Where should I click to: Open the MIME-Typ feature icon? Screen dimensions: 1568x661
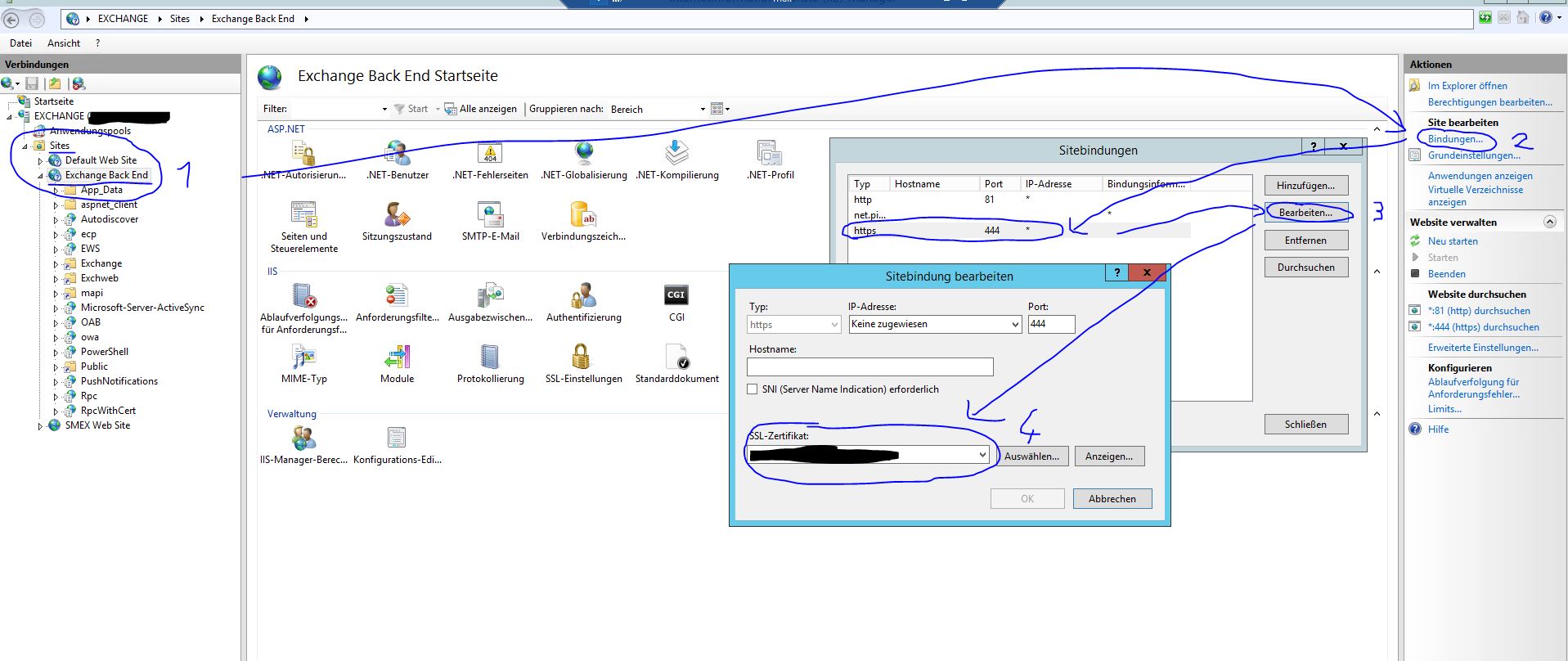pyautogui.click(x=304, y=357)
